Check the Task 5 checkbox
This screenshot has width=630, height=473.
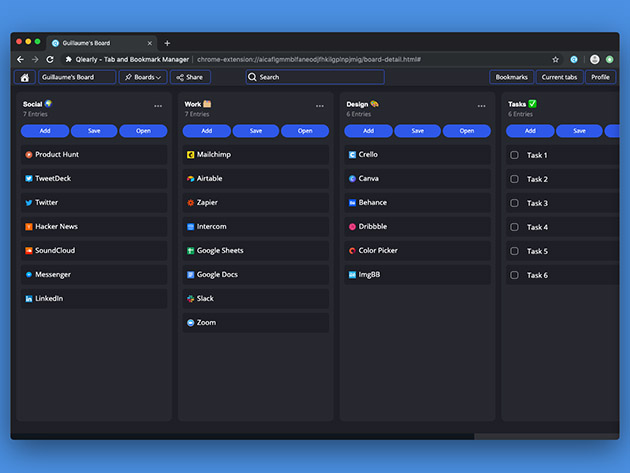click(514, 251)
